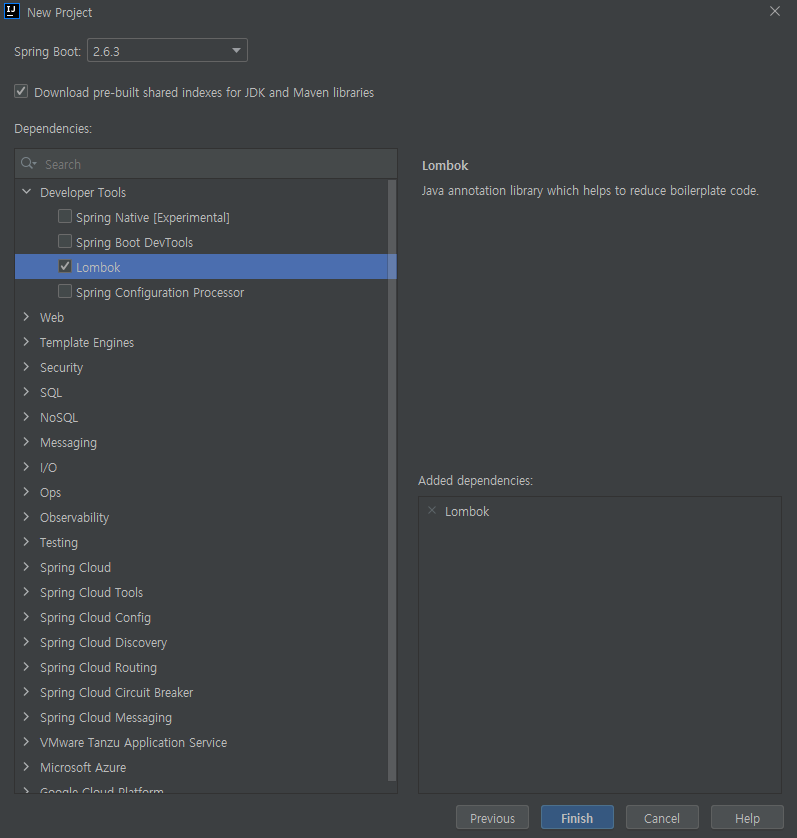
Task: Focus the dependency Search field
Action: 206,164
